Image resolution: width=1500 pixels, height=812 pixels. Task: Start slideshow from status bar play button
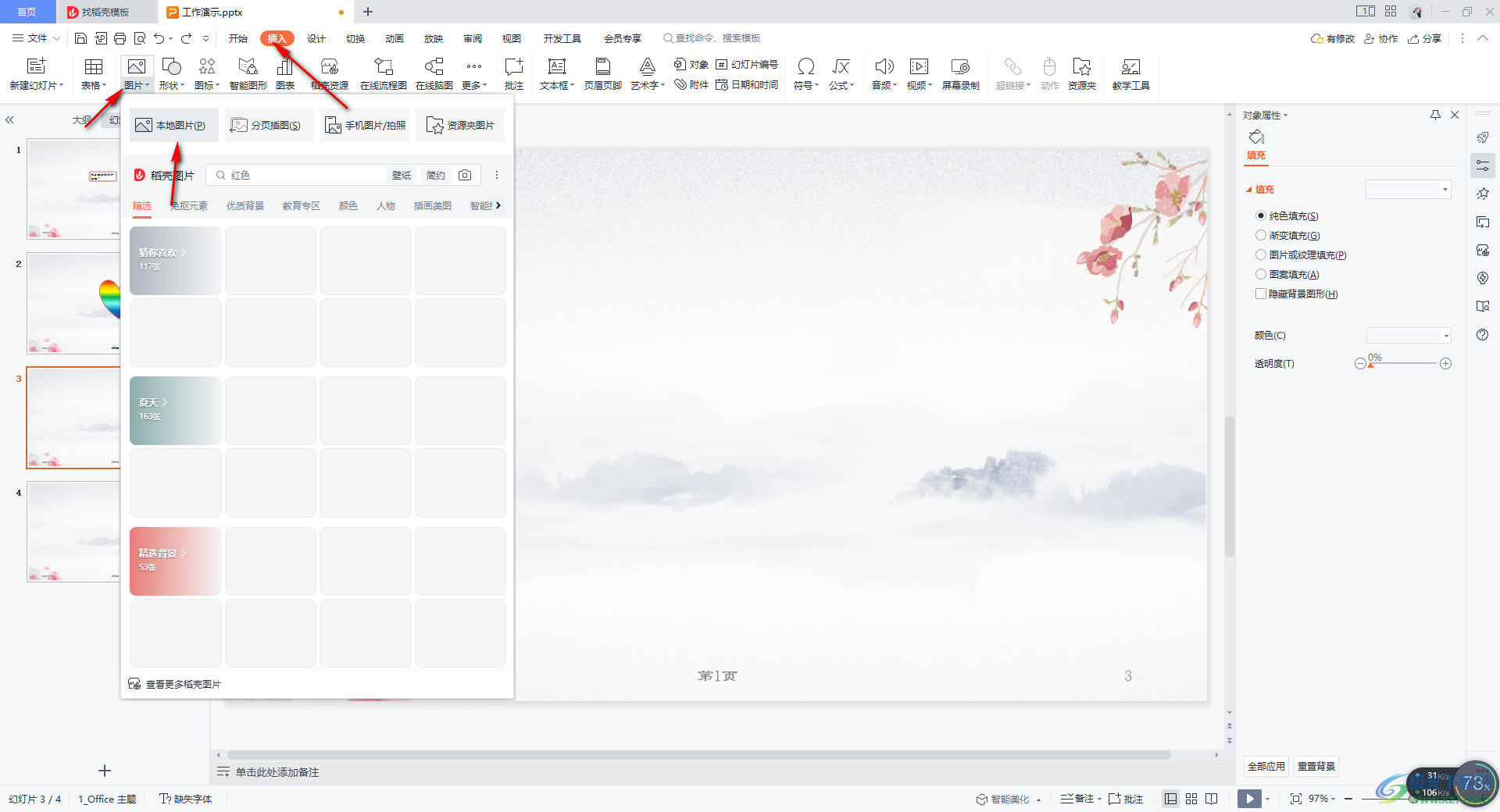[x=1249, y=799]
